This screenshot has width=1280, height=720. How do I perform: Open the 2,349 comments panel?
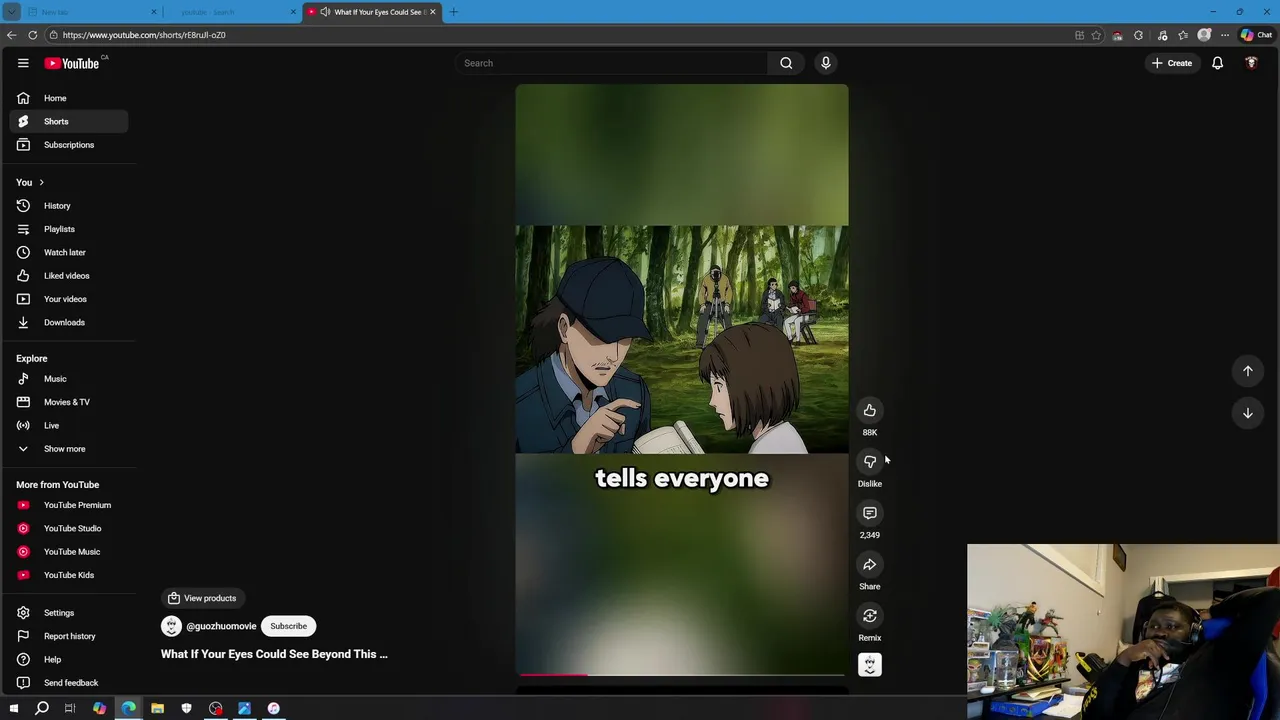pyautogui.click(x=870, y=513)
